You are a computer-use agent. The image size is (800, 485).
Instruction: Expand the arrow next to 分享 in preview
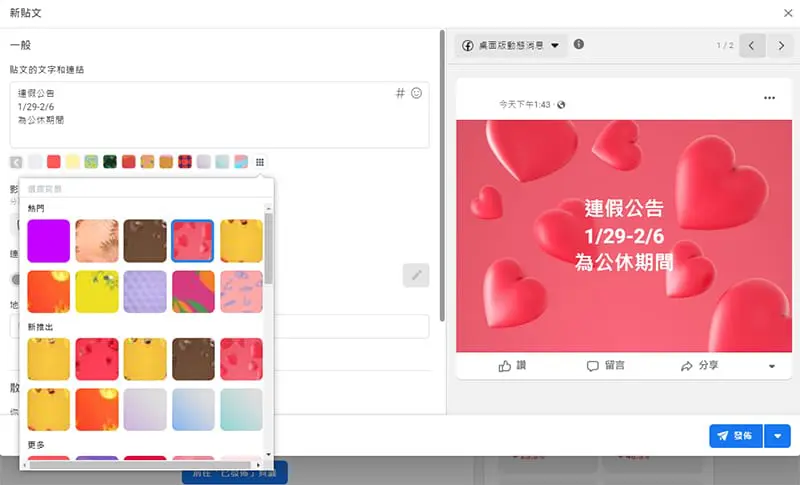(x=772, y=367)
